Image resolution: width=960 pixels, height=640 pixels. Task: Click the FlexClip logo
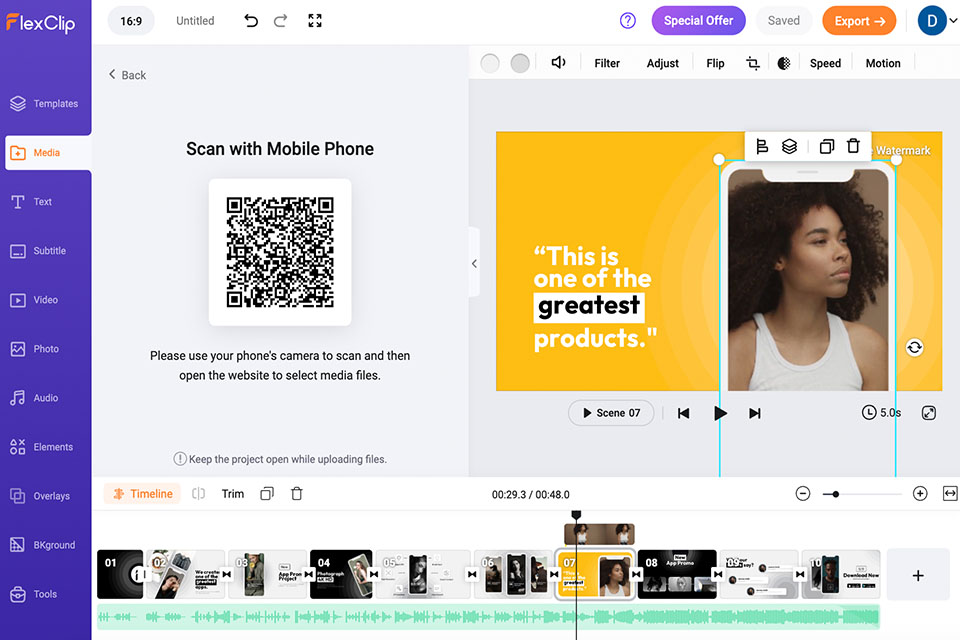click(x=40, y=23)
